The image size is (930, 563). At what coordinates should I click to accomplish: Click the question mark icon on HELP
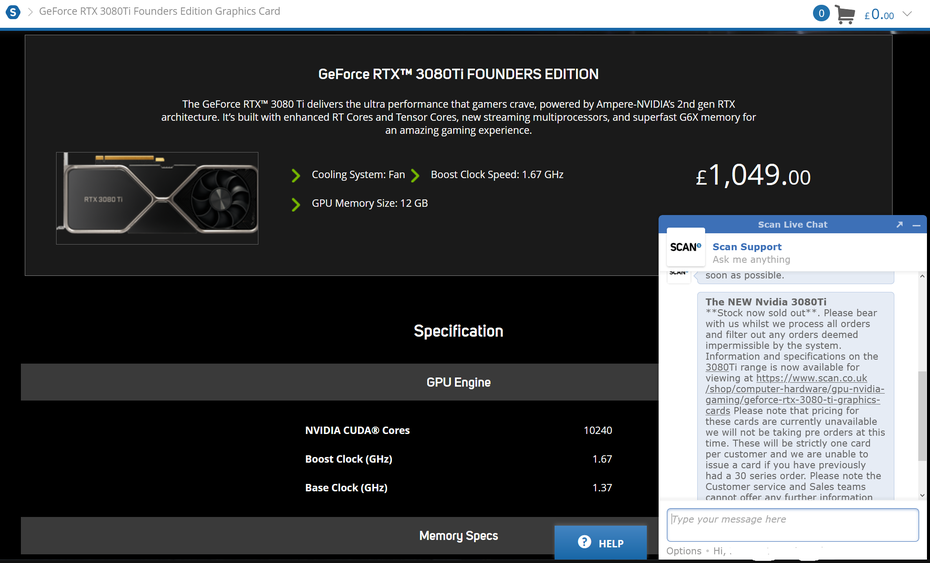[584, 542]
